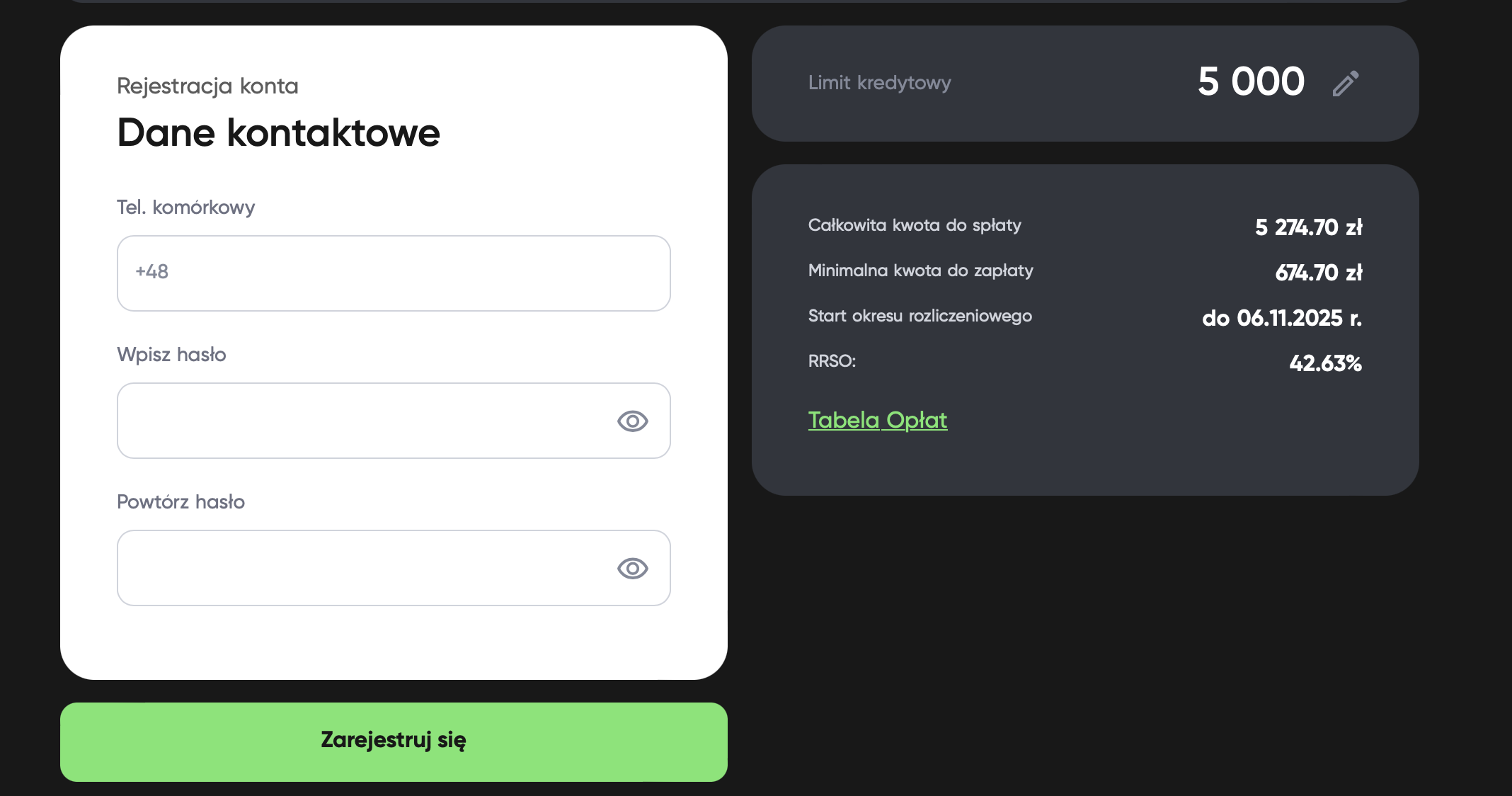
Task: Toggle visibility eye in Powtórz hasło field
Action: (632, 569)
